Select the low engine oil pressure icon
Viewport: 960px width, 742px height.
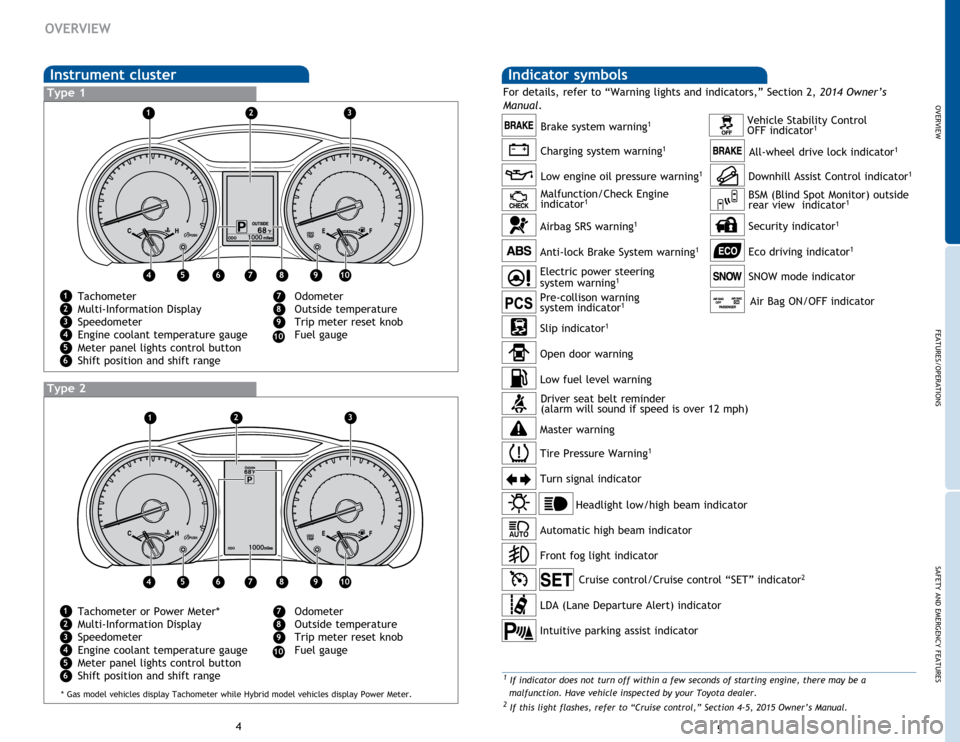coord(519,175)
